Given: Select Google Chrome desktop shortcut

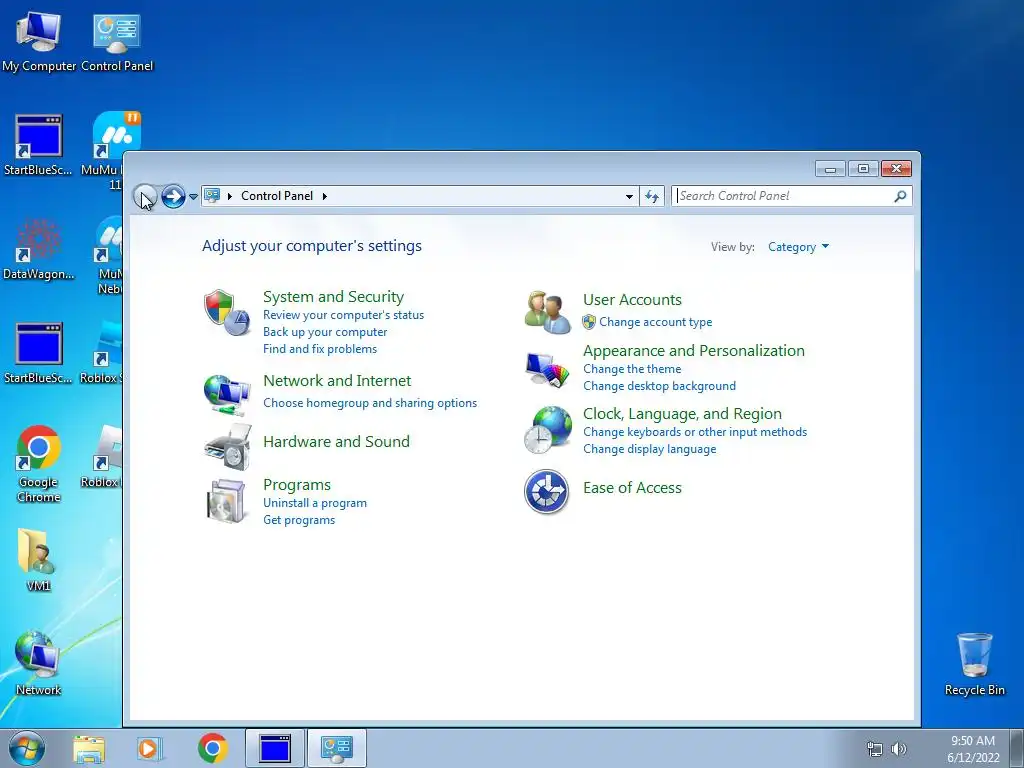Looking at the screenshot, I should tap(39, 464).
